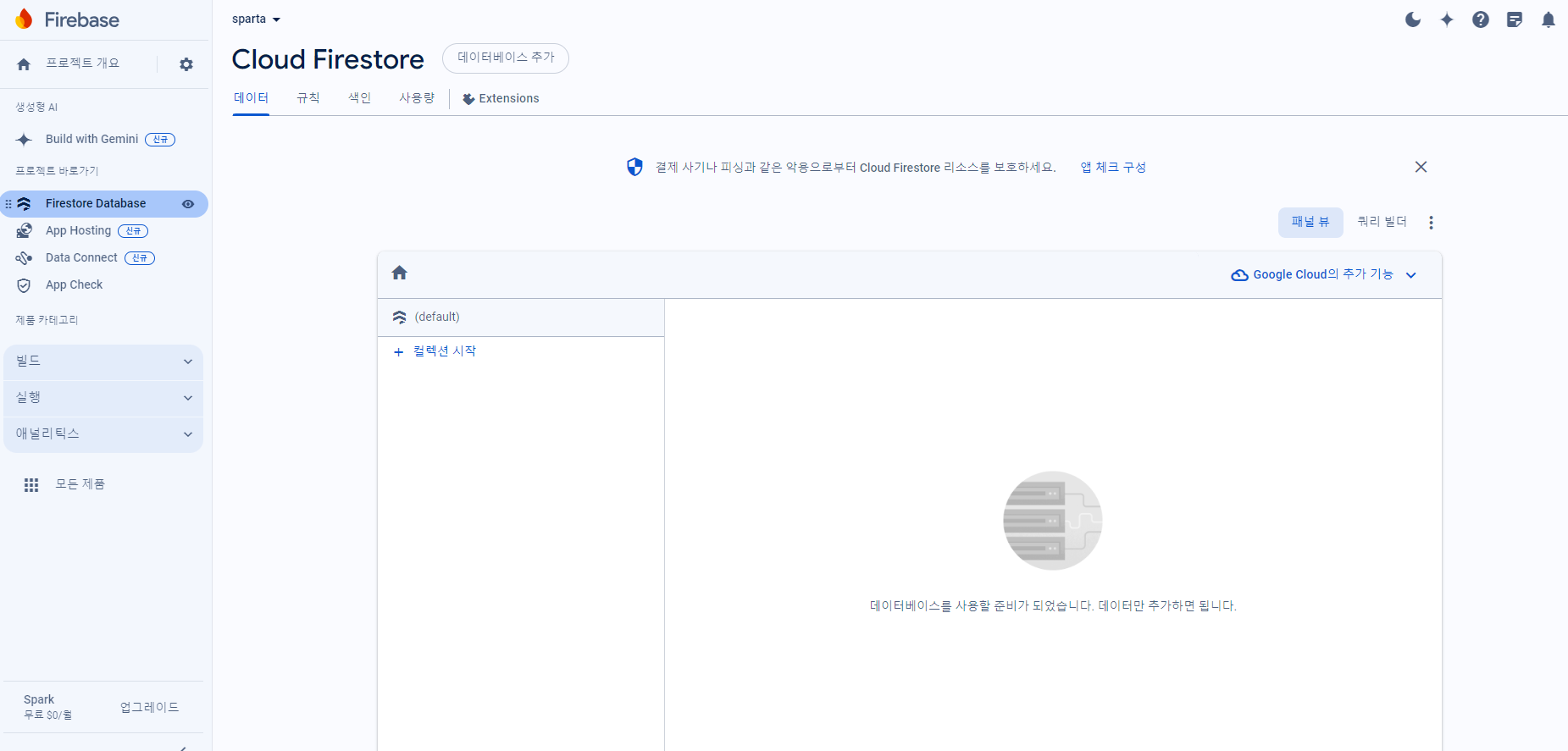Click the 제품 카테고리 section label

[47, 320]
